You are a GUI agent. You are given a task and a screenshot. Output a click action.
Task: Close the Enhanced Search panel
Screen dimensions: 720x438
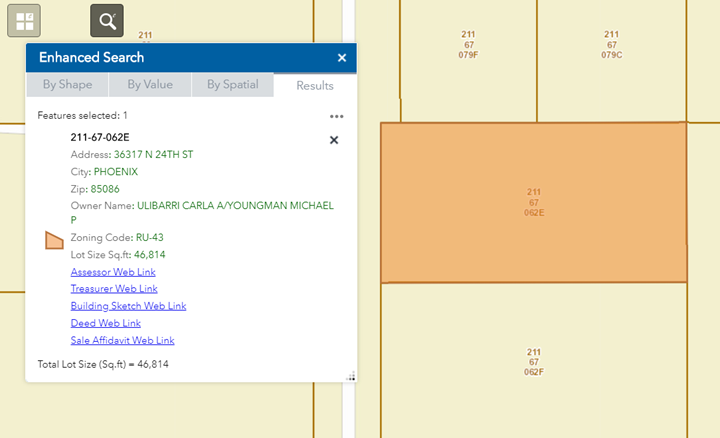click(342, 58)
